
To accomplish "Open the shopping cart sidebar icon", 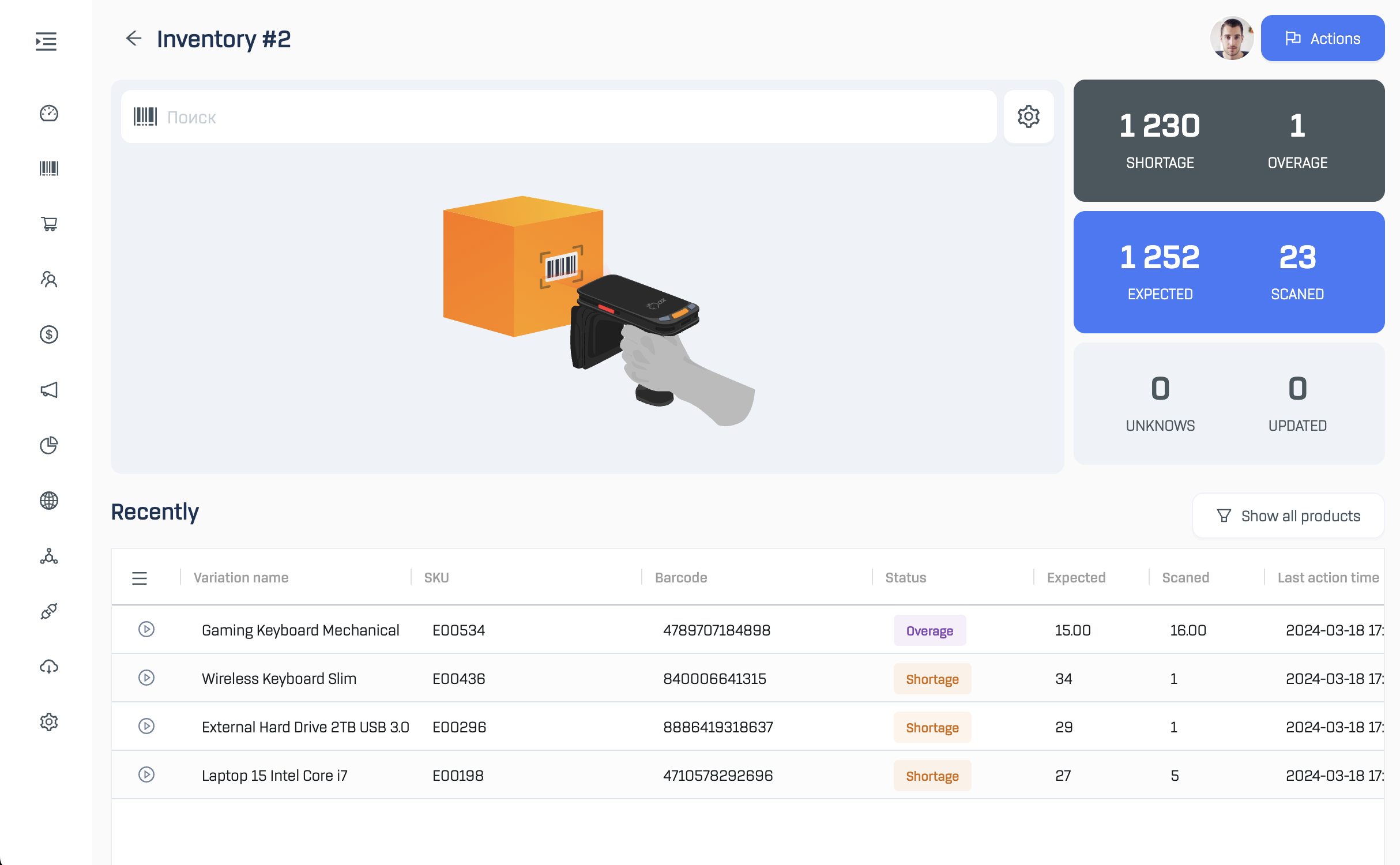I will [49, 224].
